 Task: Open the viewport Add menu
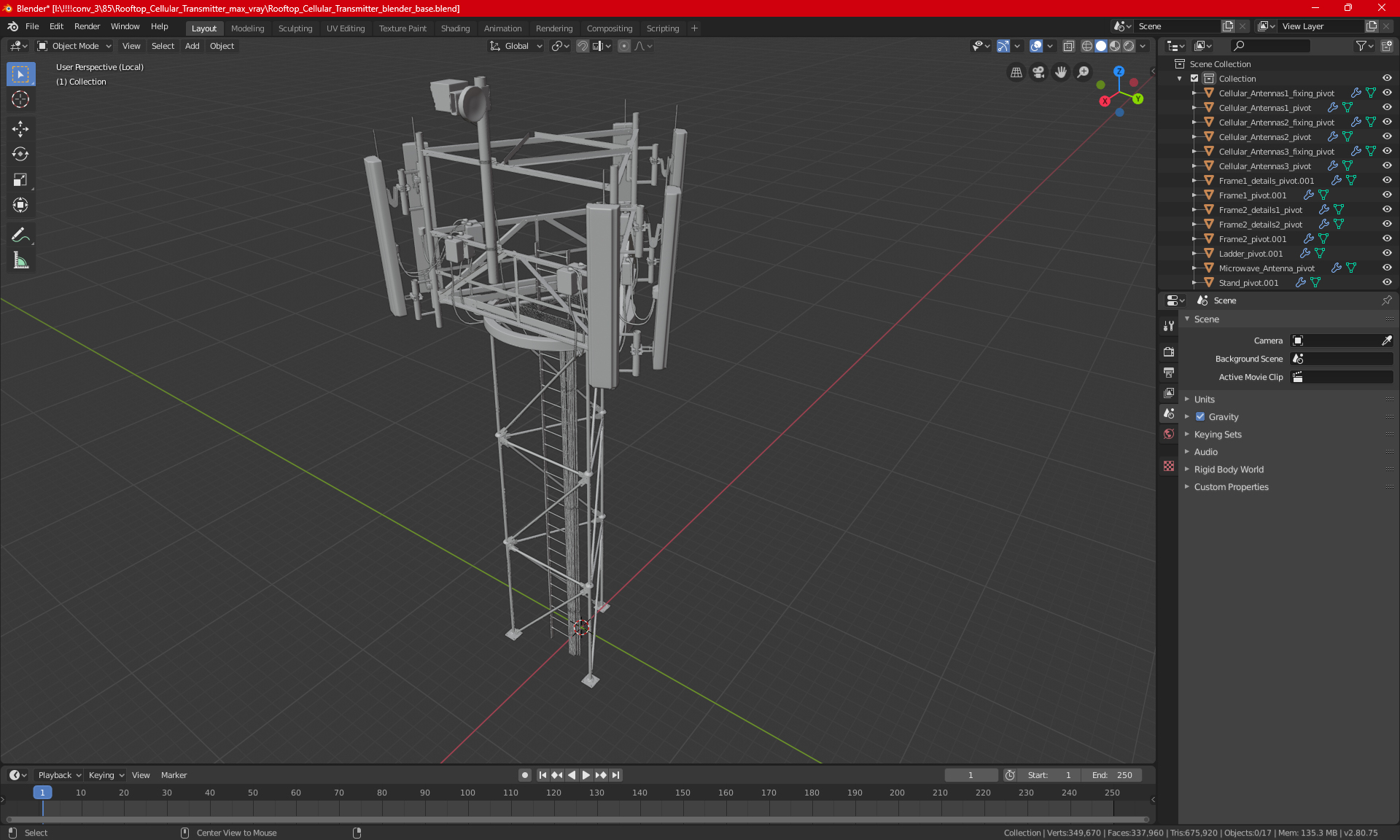(x=192, y=46)
